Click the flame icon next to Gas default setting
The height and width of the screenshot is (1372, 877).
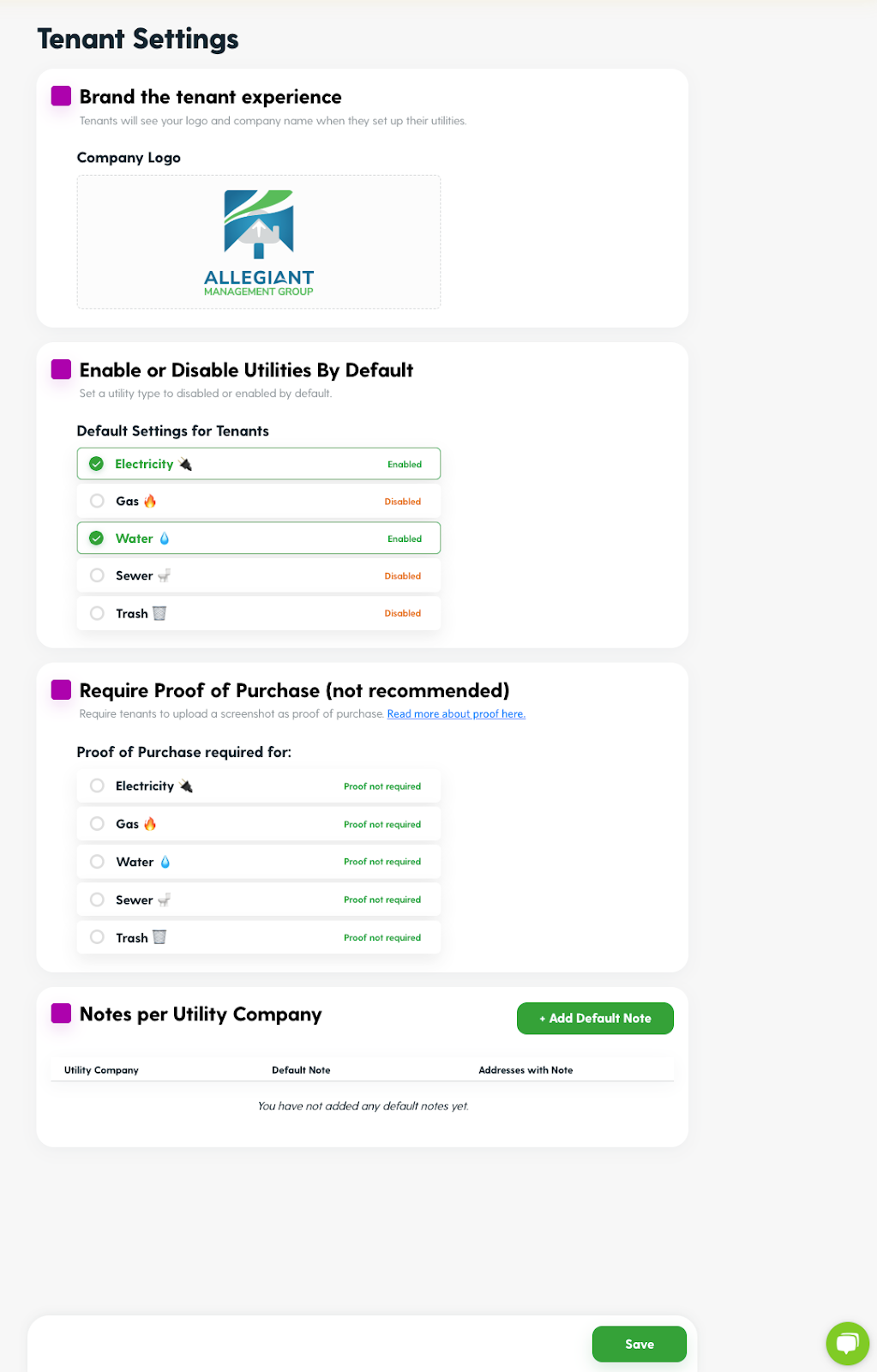(150, 501)
